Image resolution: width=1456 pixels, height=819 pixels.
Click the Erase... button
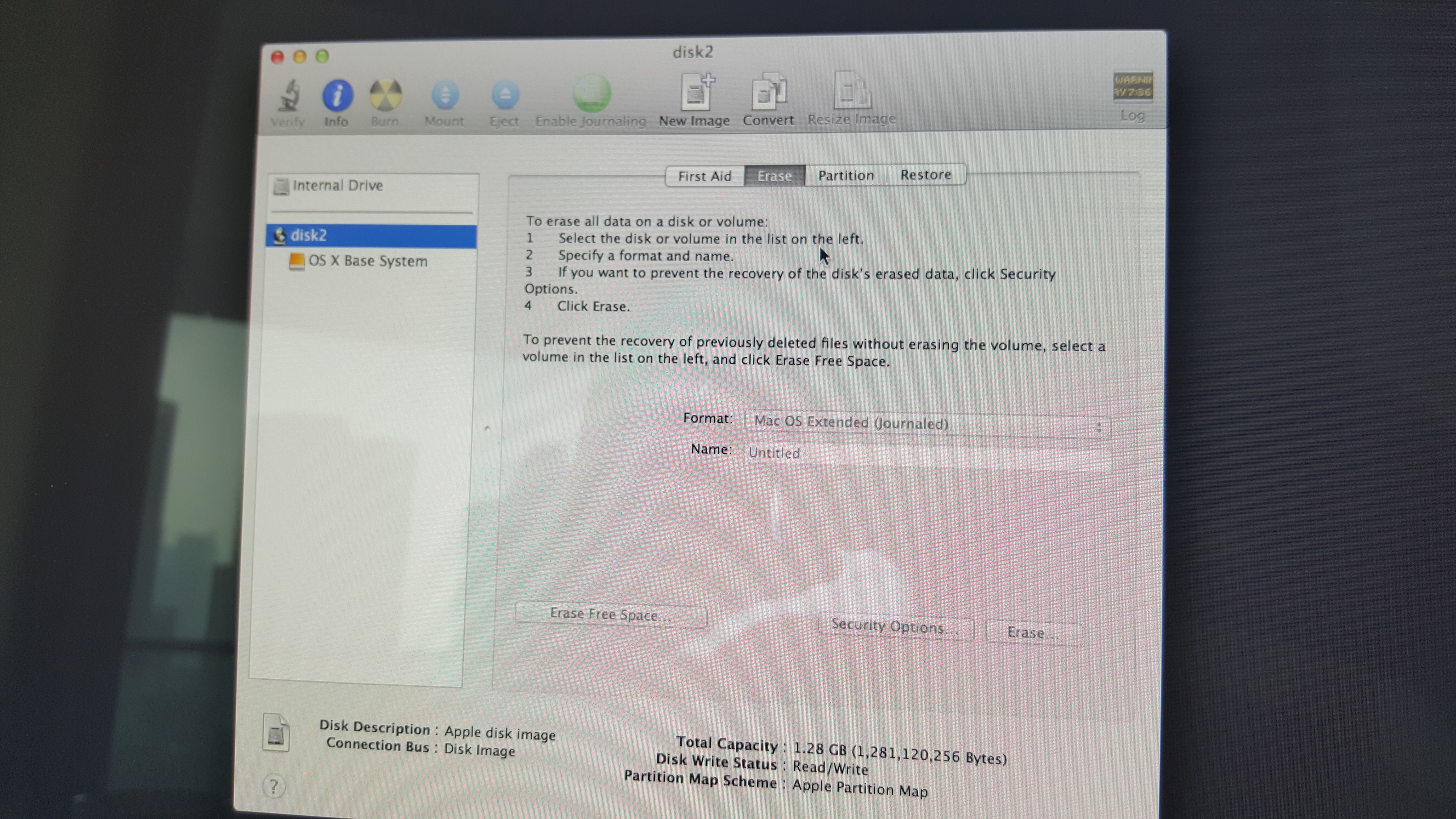point(1034,633)
